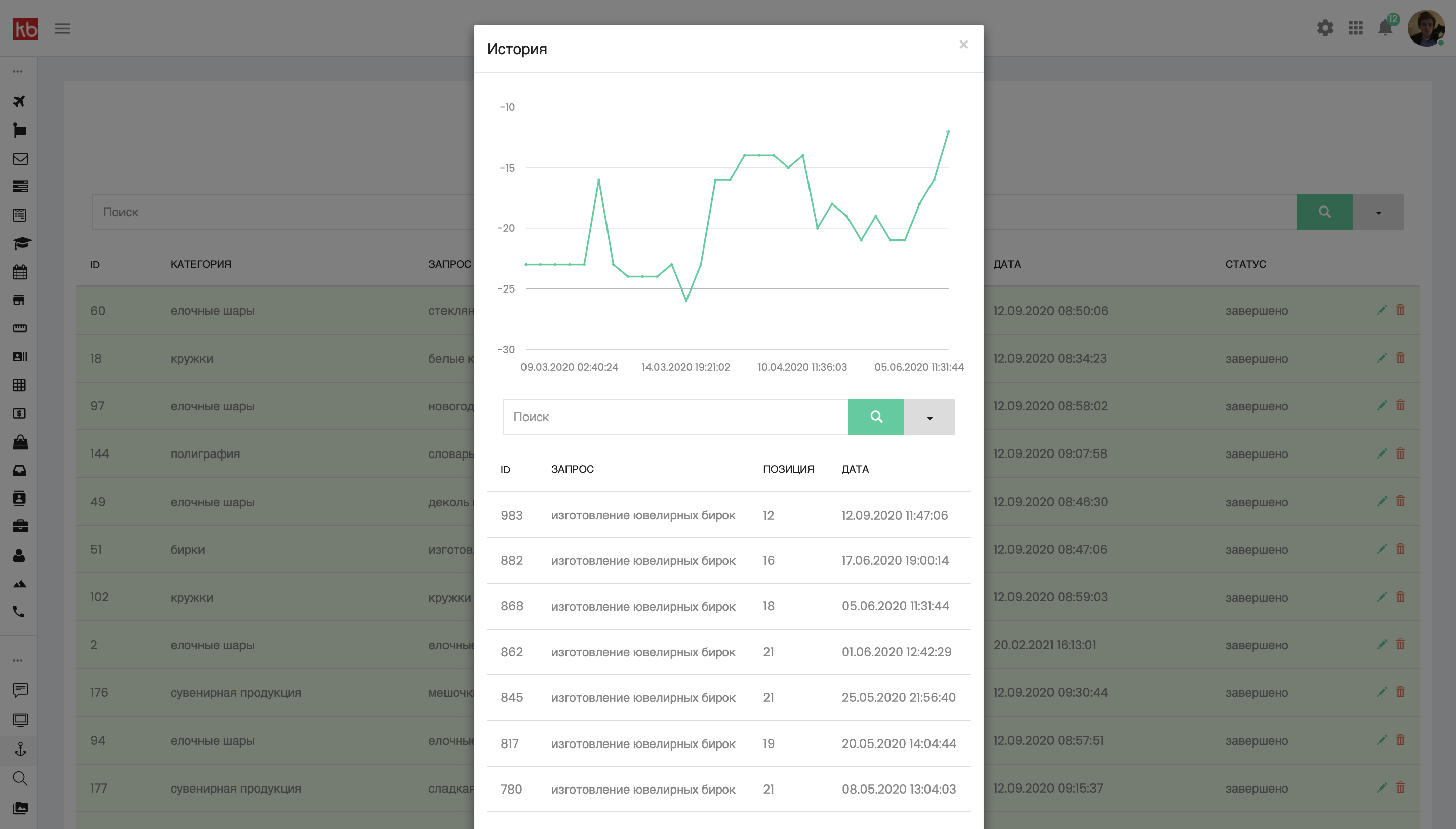Screen dimensions: 1456x829
Task: Close the История dialog
Action: pos(963,45)
